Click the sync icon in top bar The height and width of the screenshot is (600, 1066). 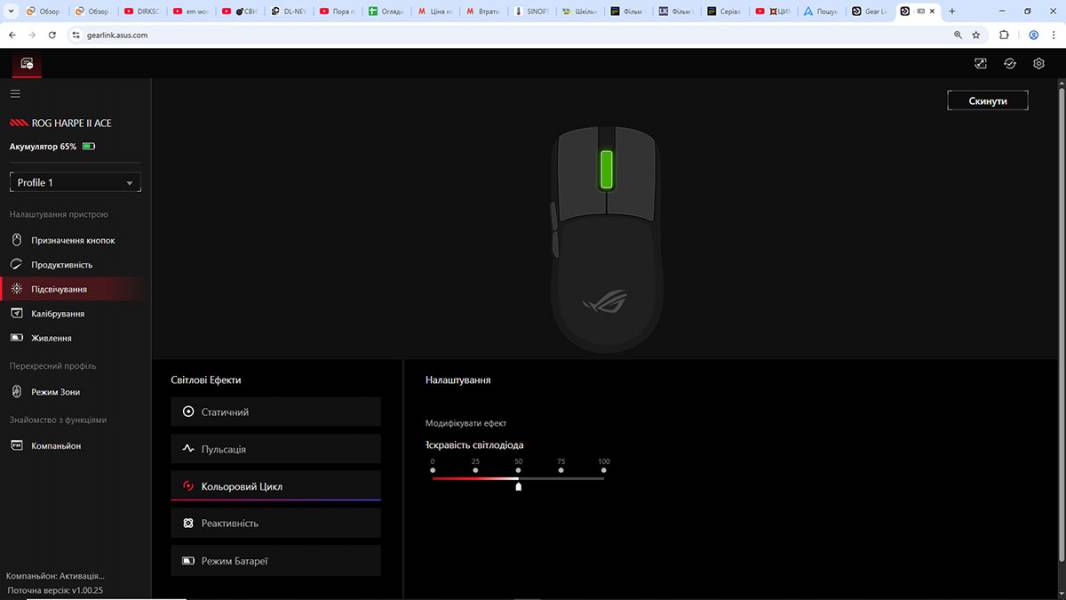pos(1010,63)
